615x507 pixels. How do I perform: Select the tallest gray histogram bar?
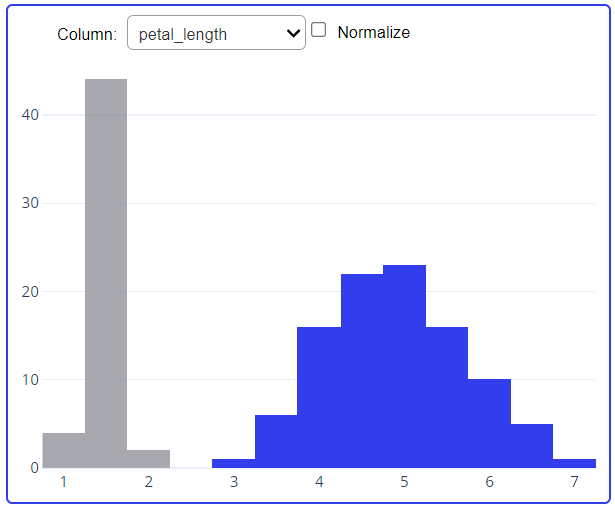106,273
